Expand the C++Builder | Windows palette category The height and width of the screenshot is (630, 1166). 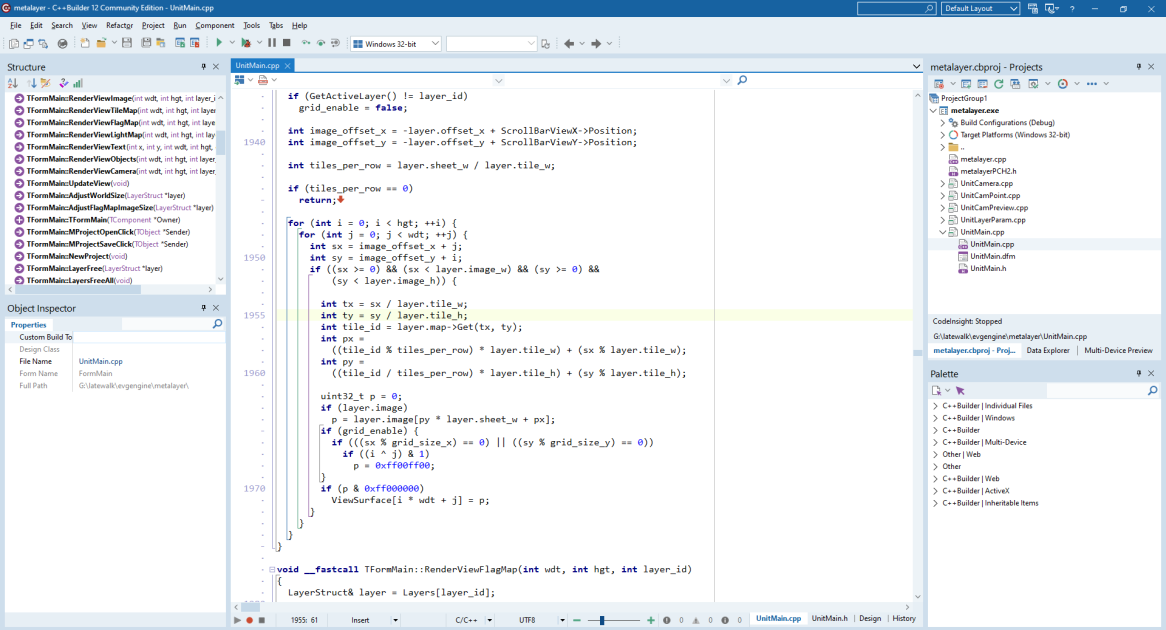click(x=935, y=418)
